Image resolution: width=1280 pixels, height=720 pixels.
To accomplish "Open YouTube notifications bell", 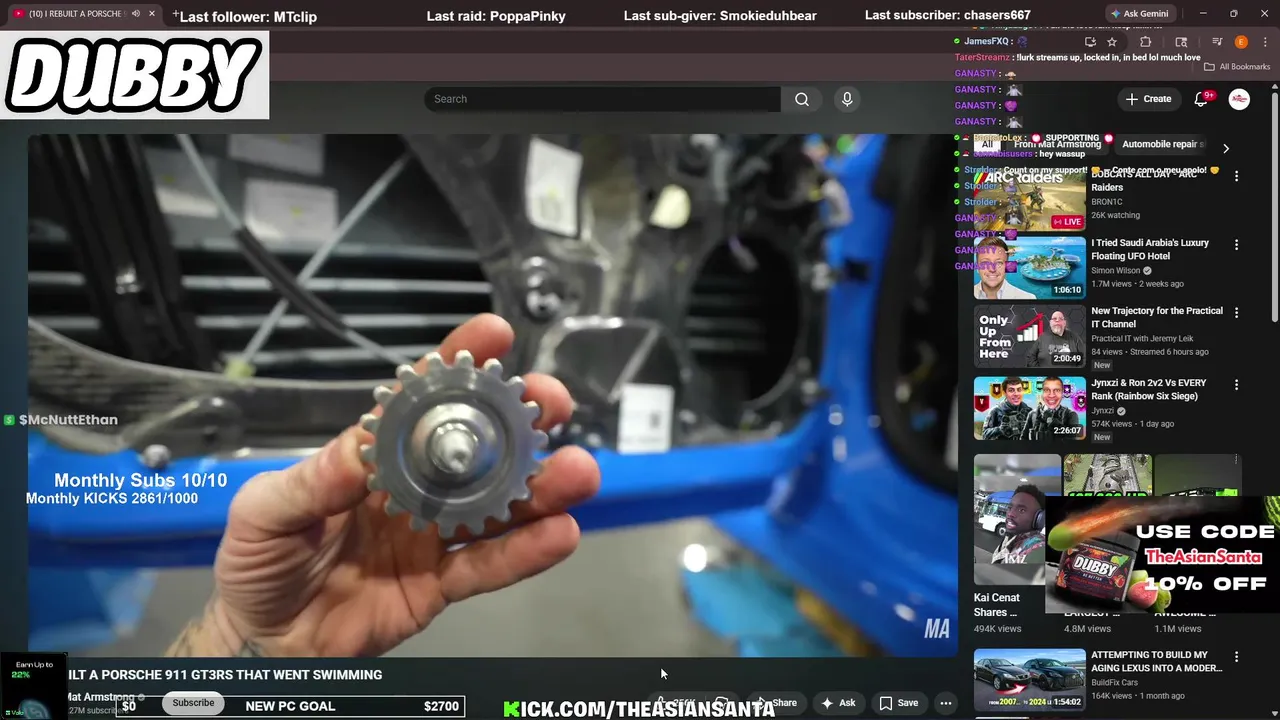I will [1202, 99].
